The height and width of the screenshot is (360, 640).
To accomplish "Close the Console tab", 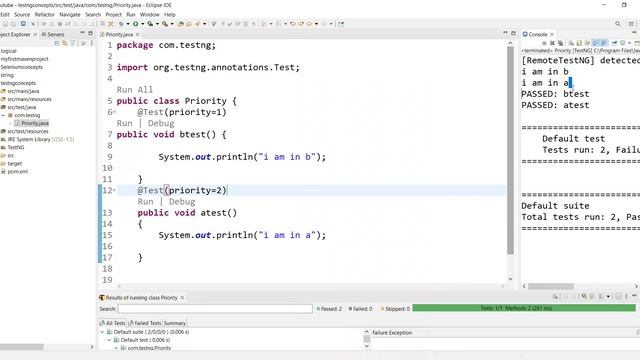I will pyautogui.click(x=552, y=34).
